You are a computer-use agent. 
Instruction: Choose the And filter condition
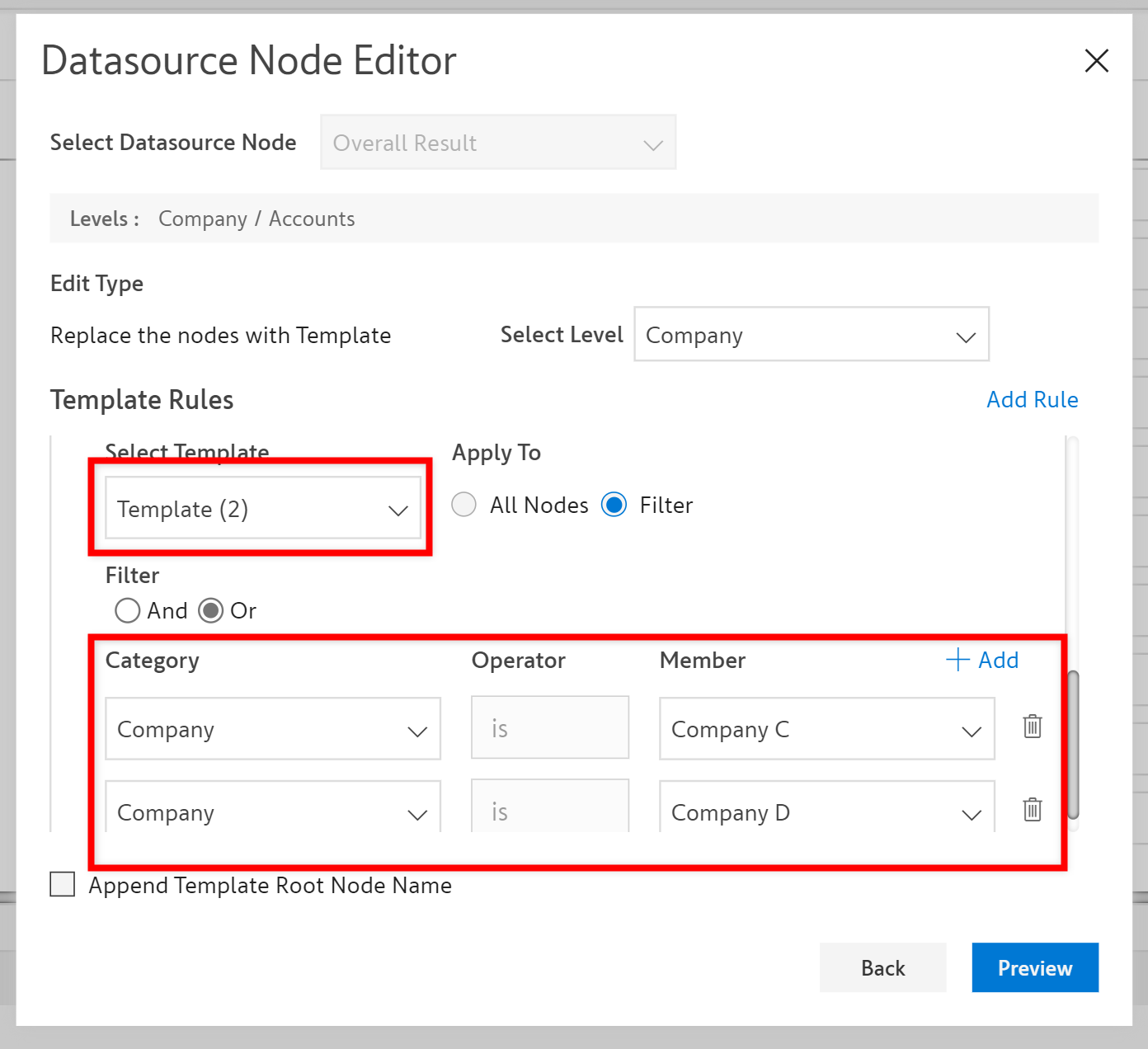click(128, 611)
